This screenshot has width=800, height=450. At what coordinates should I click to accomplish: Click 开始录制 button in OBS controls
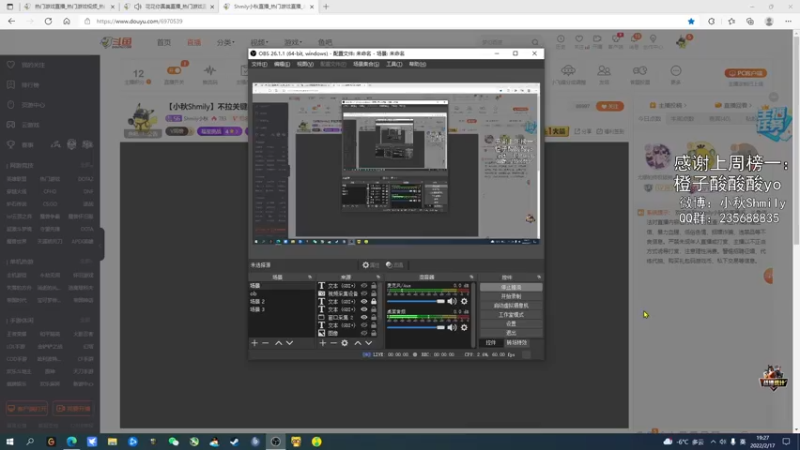[511, 296]
